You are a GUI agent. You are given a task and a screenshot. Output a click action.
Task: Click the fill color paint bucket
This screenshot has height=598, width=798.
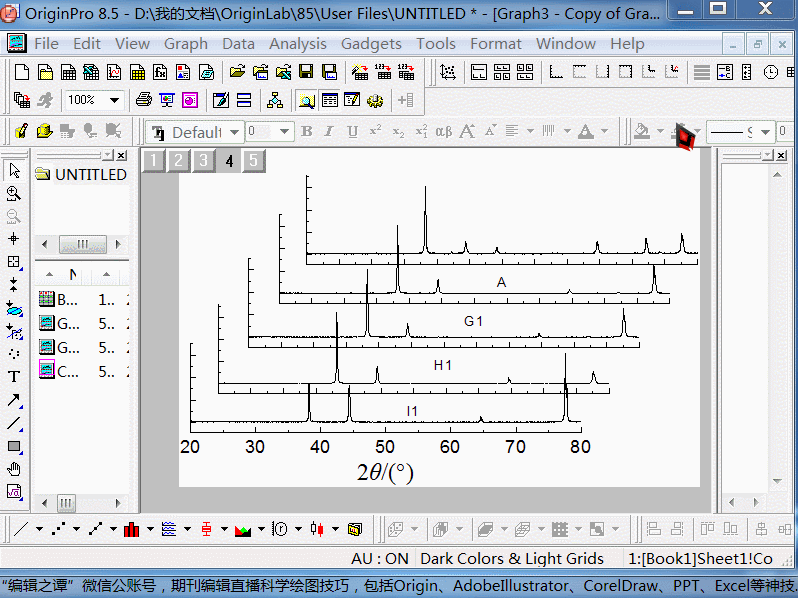point(642,132)
